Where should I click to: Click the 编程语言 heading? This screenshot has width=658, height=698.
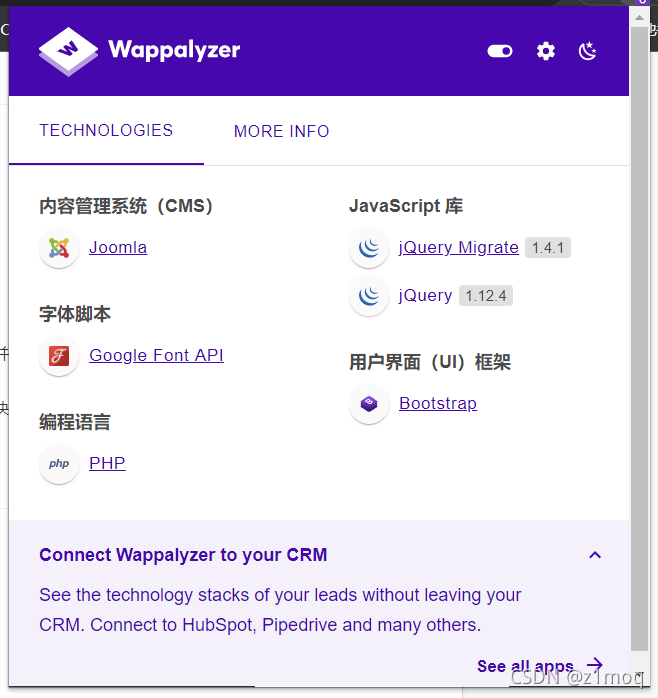(x=75, y=422)
